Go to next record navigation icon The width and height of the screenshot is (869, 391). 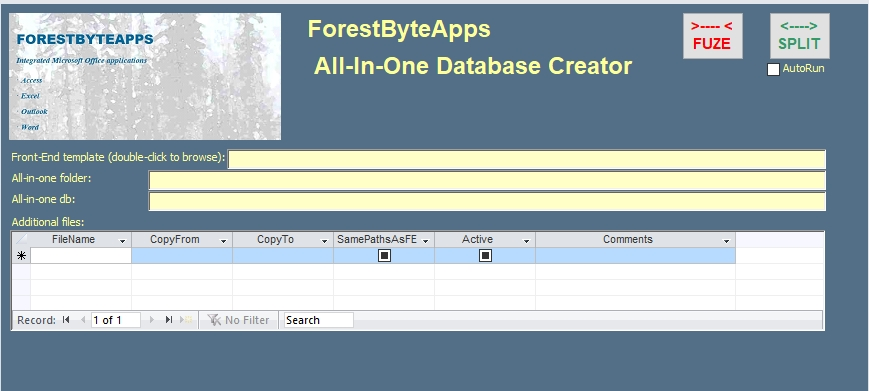(x=152, y=320)
